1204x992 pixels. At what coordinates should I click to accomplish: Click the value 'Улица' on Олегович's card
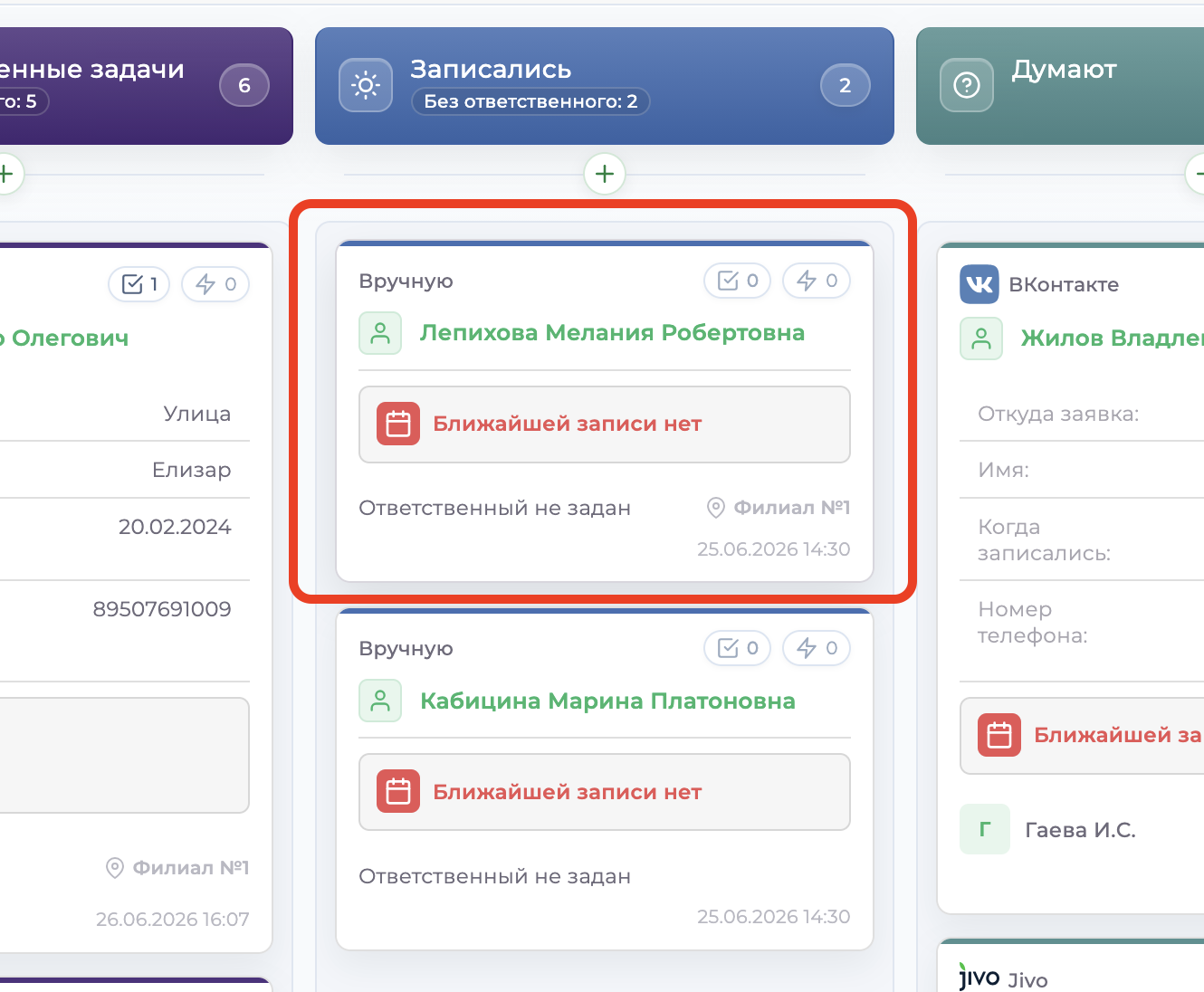point(196,414)
